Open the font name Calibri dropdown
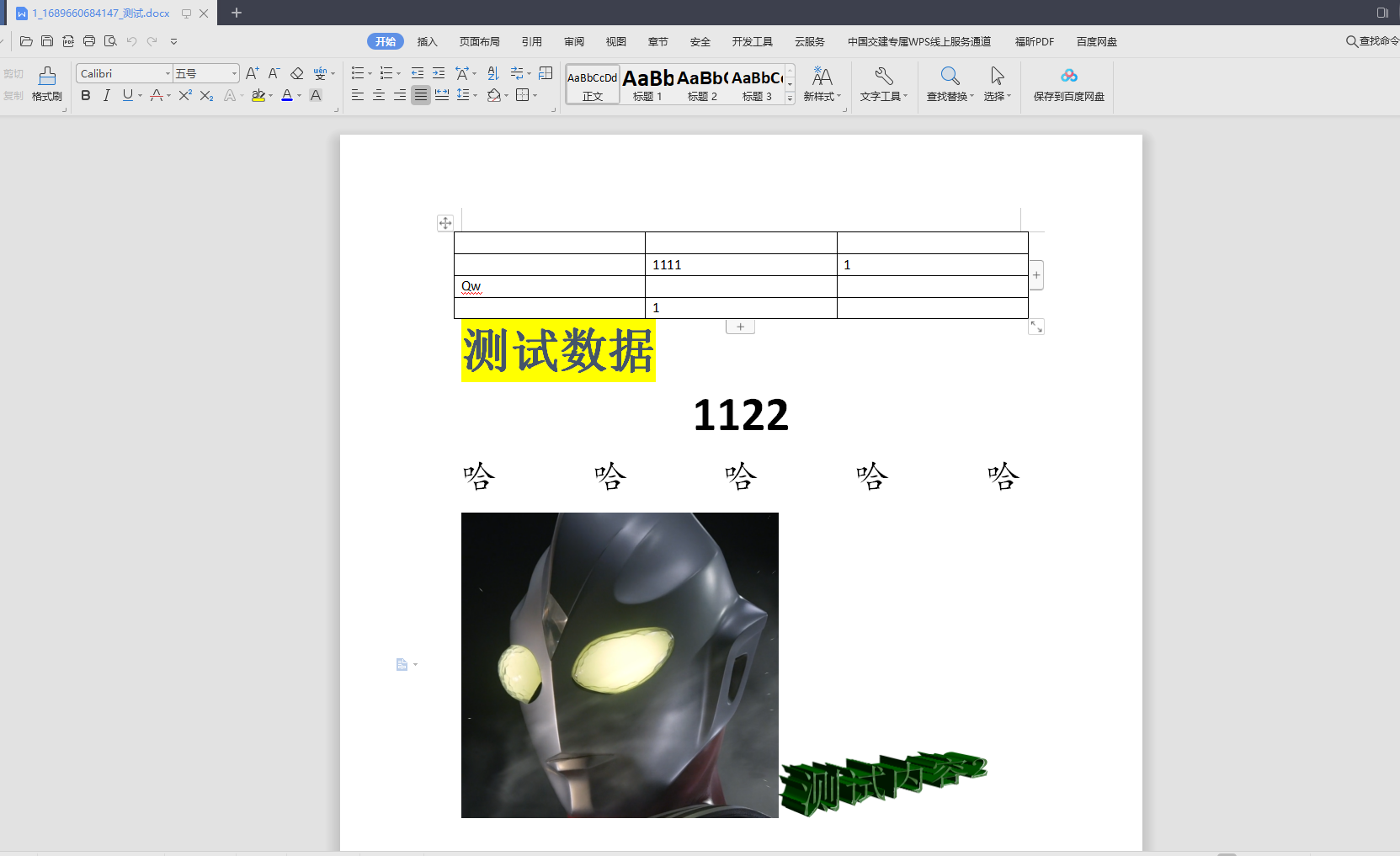Image resolution: width=1400 pixels, height=856 pixels. [168, 74]
